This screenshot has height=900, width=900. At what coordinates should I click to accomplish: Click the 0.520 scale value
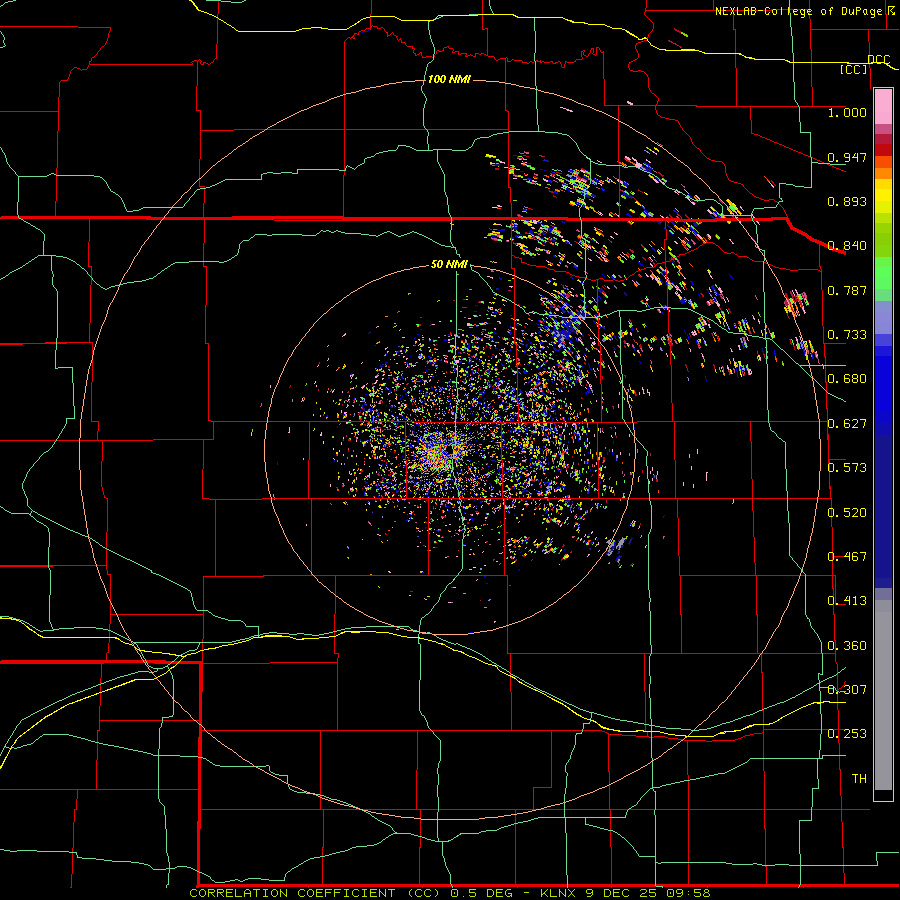click(847, 512)
